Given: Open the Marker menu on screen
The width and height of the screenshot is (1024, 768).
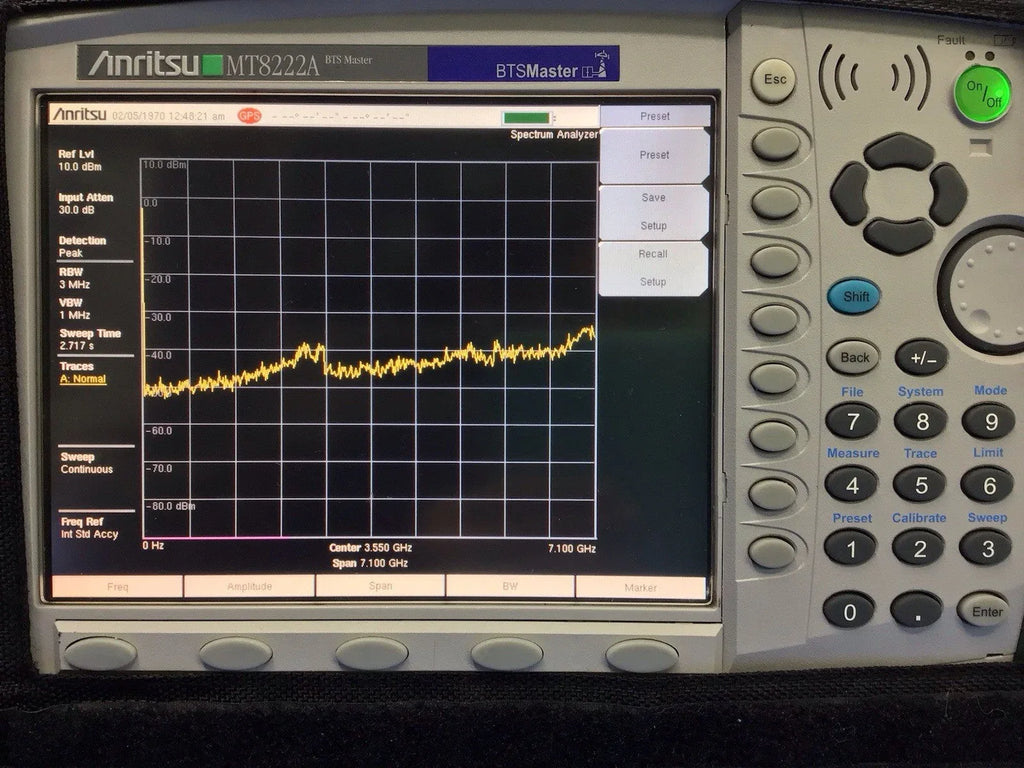Looking at the screenshot, I should coord(641,587).
